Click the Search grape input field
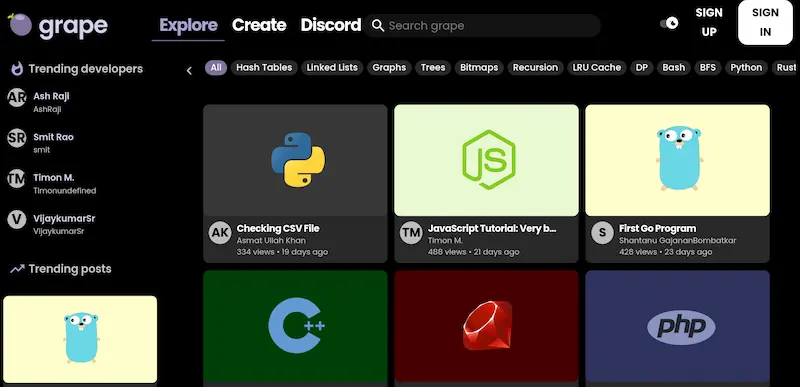Viewport: 800px width, 387px height. [x=482, y=25]
